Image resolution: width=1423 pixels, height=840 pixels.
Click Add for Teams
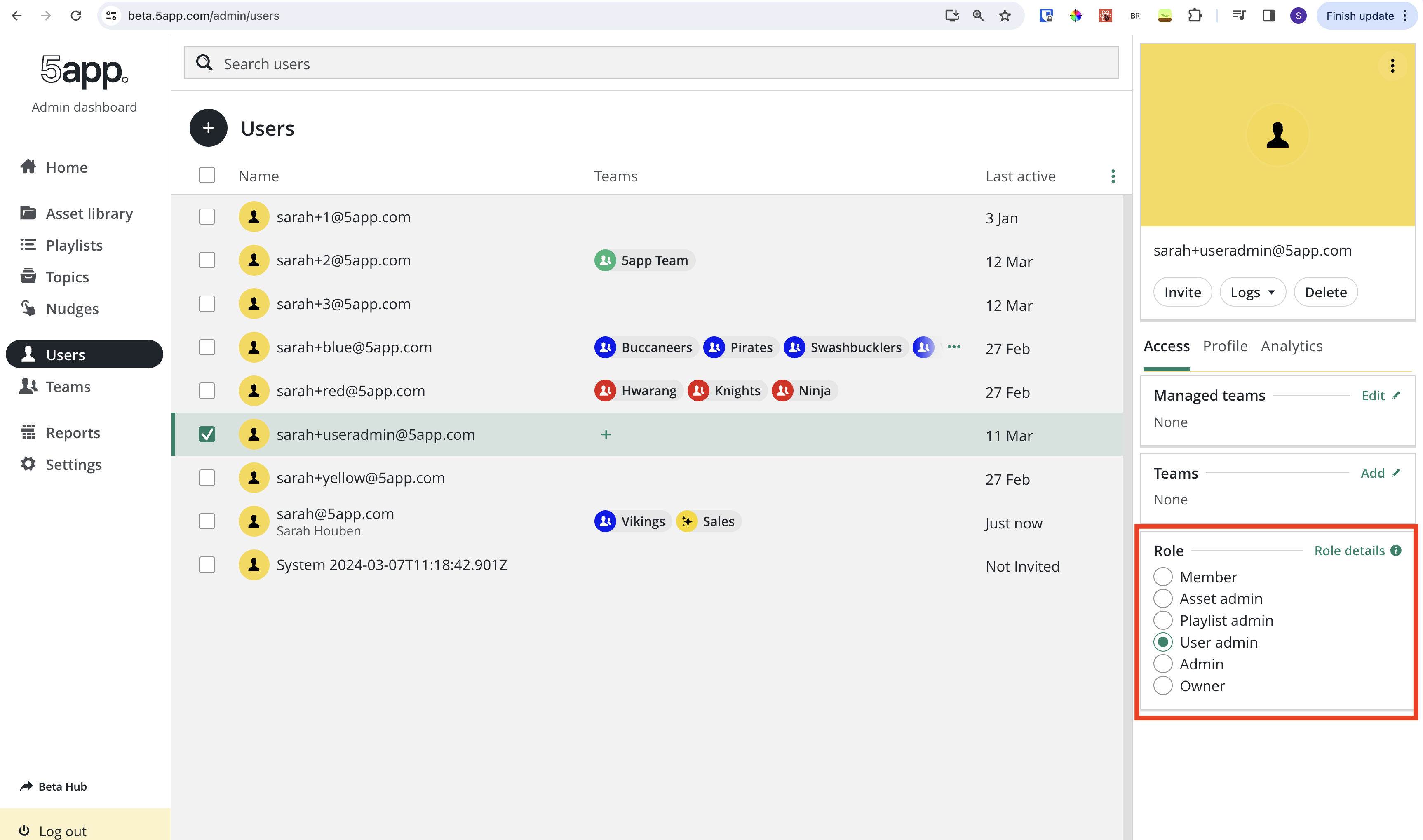click(1380, 473)
